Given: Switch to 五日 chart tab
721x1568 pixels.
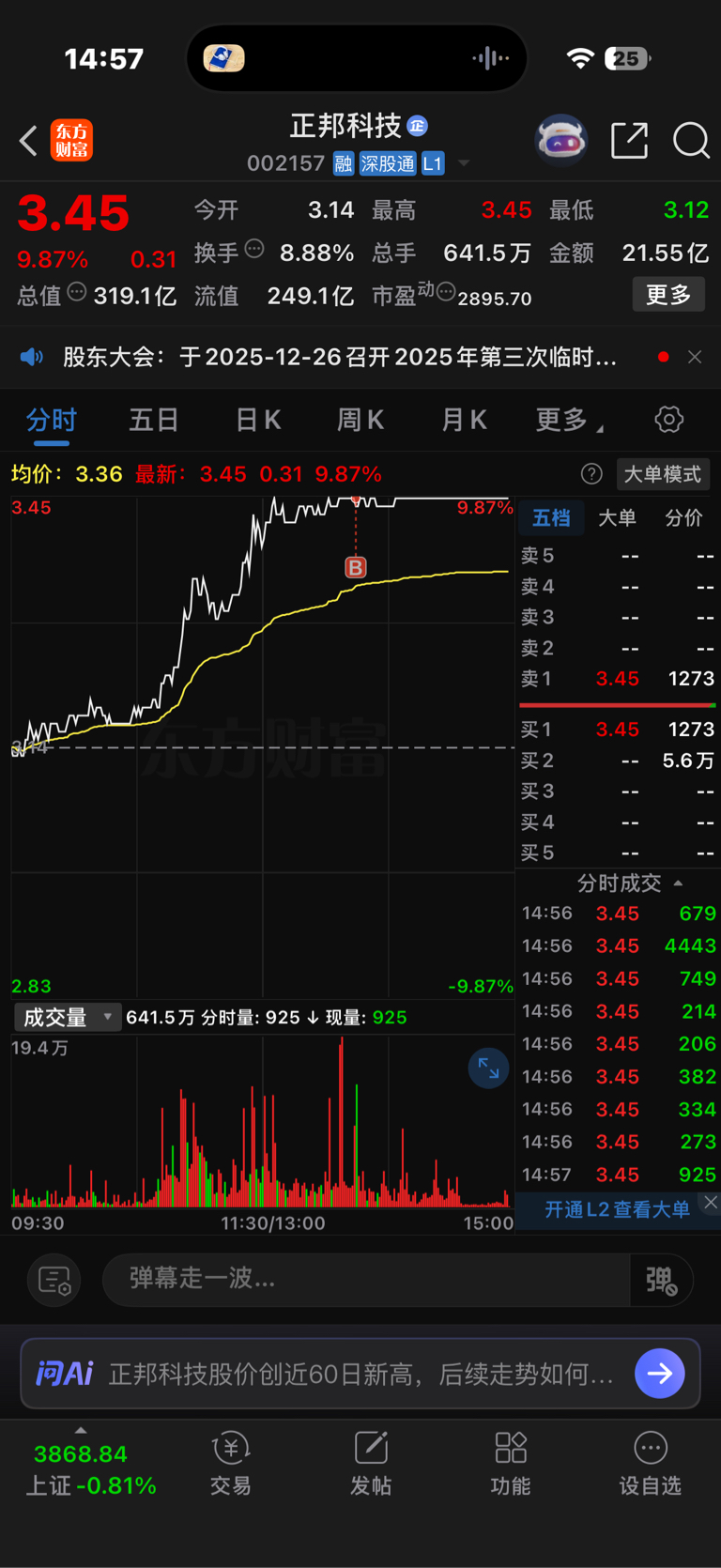Looking at the screenshot, I should point(154,420).
